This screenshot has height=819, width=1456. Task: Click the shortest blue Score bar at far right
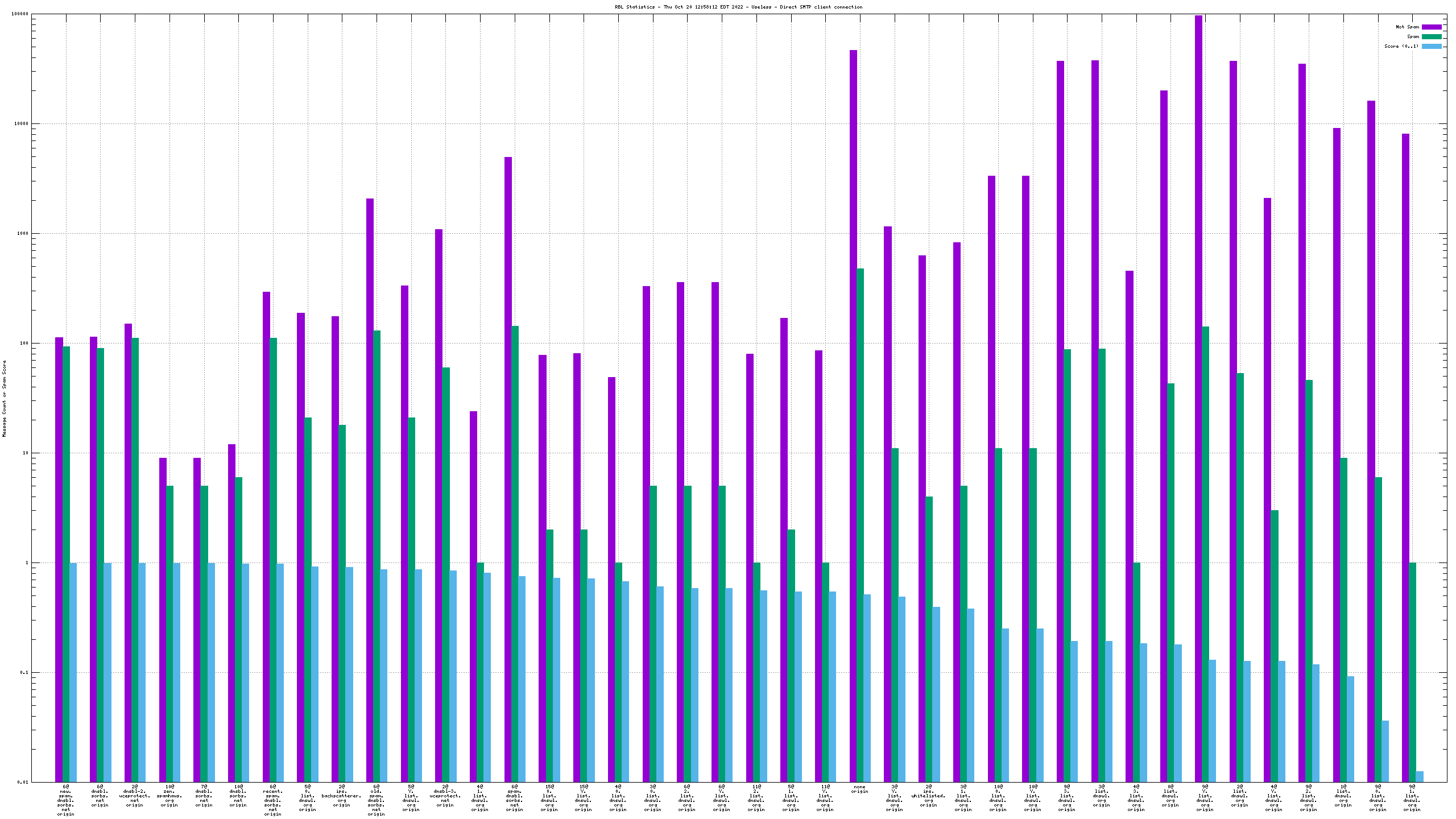click(x=1420, y=776)
